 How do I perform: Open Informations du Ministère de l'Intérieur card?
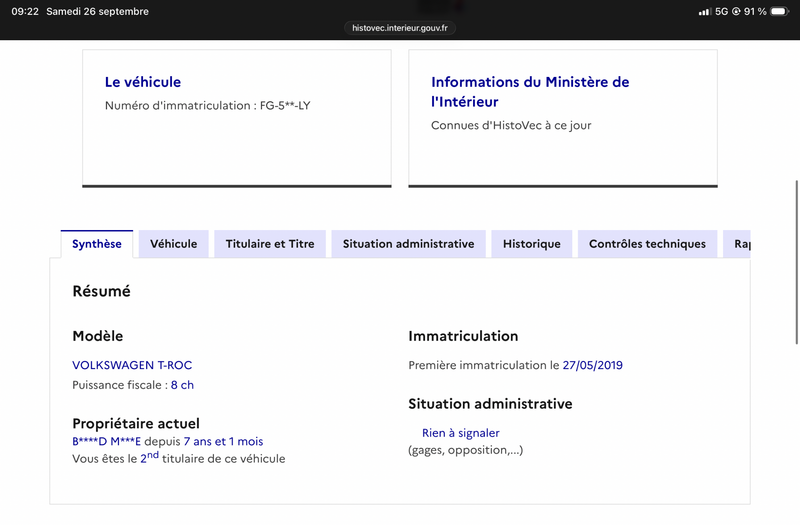(530, 92)
